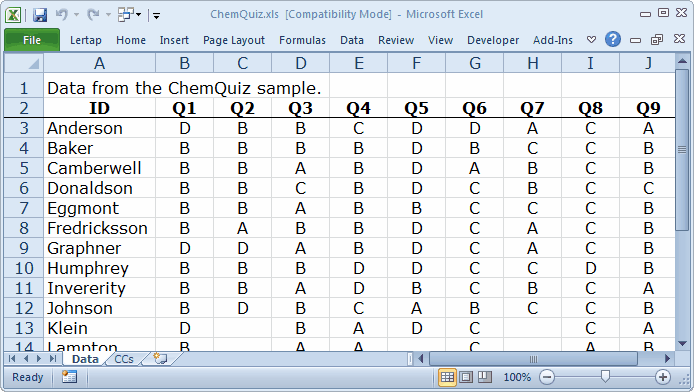Toggle the ribbon with the expand arrow icon
The width and height of the screenshot is (694, 392).
[591, 40]
